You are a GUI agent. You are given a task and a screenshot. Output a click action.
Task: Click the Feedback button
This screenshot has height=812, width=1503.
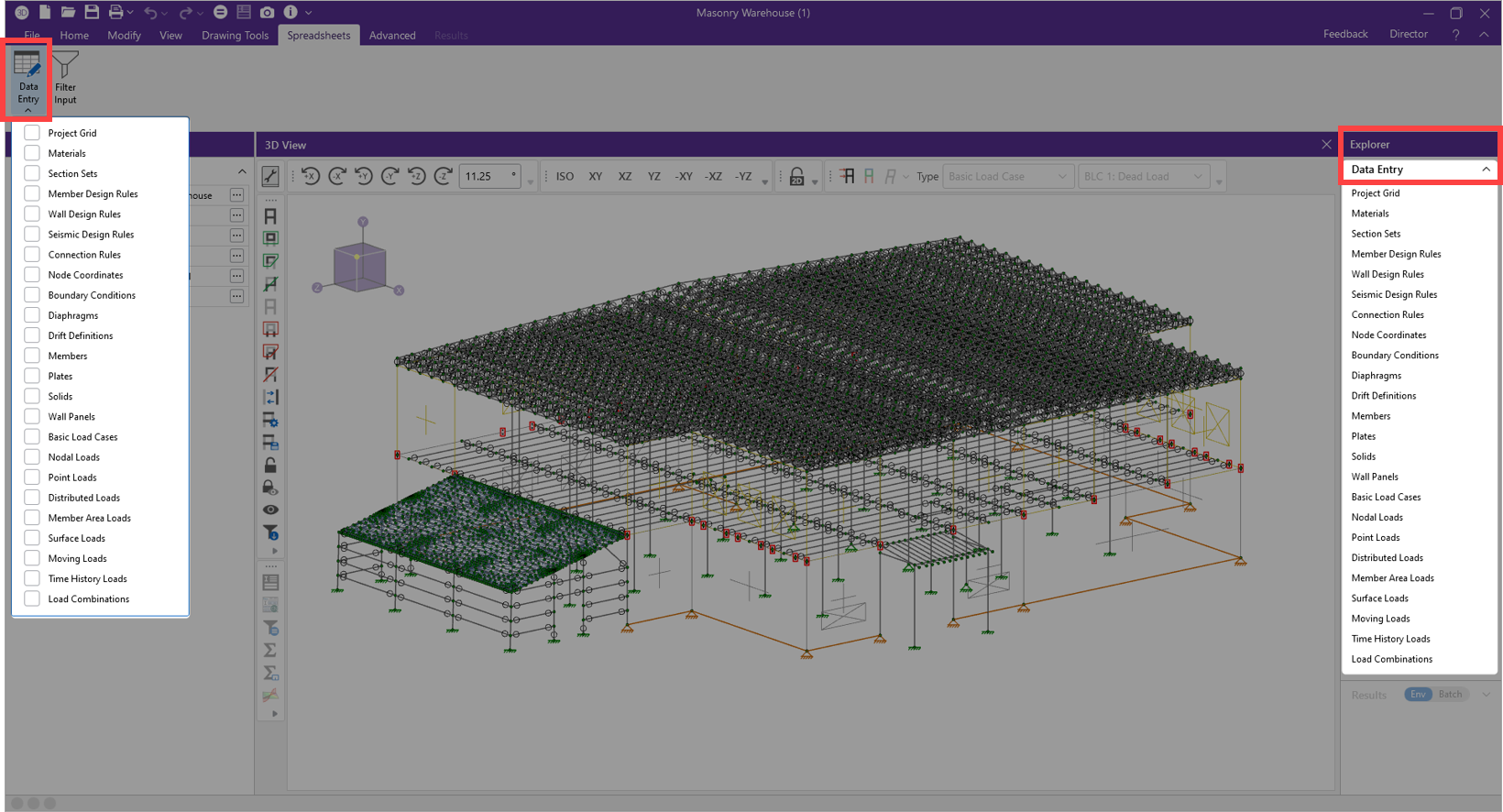[1344, 34]
